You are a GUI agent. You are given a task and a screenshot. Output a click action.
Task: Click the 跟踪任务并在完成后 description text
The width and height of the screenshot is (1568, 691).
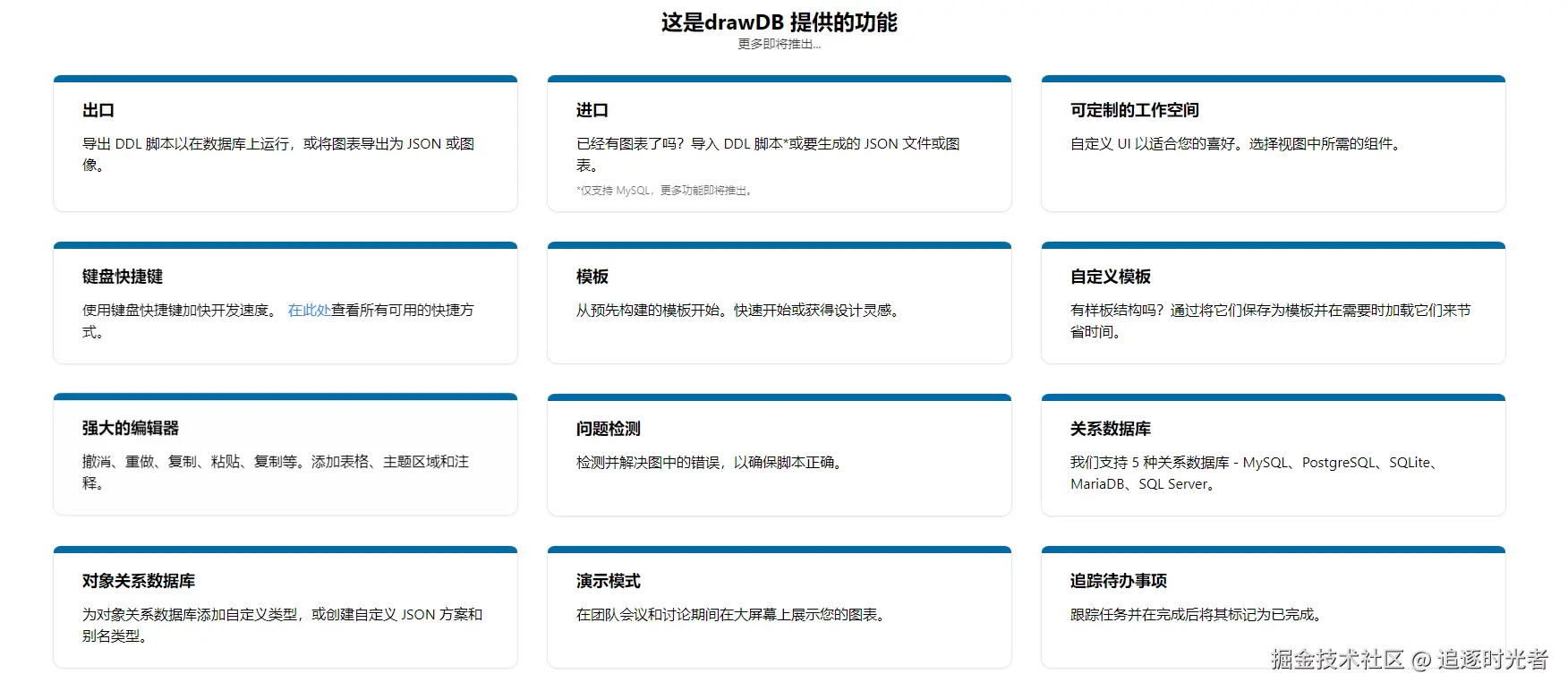tap(1197, 614)
